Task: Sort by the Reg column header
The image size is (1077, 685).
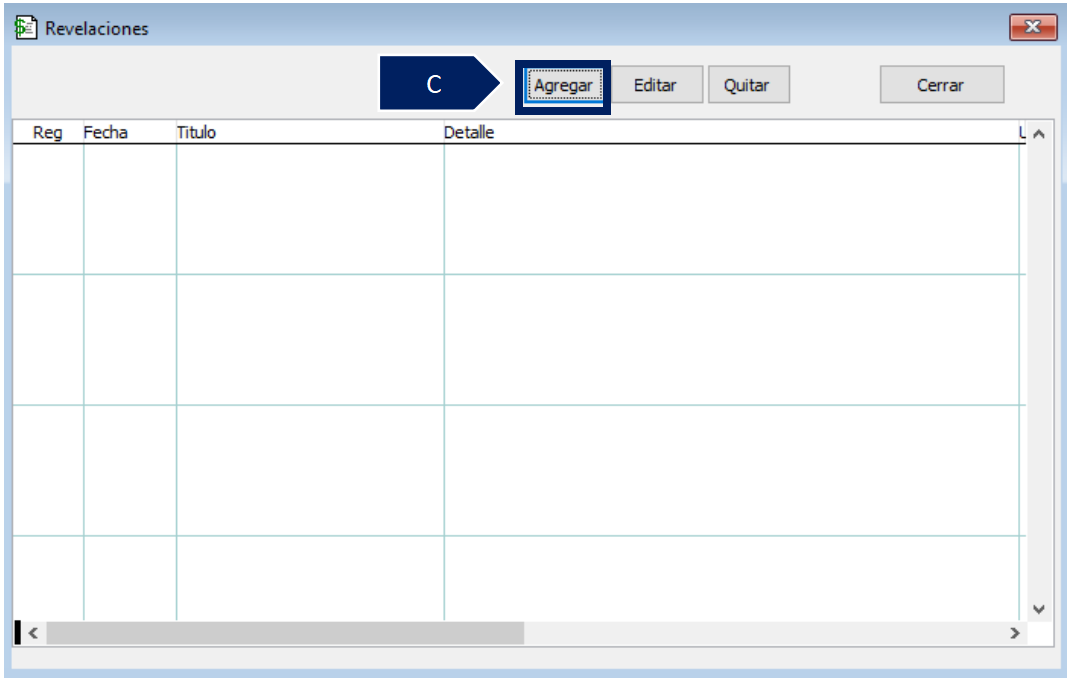Action: [48, 132]
